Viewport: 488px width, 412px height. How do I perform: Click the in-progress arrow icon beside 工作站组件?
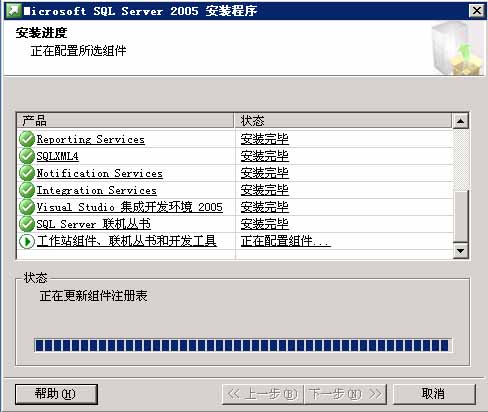click(x=27, y=241)
